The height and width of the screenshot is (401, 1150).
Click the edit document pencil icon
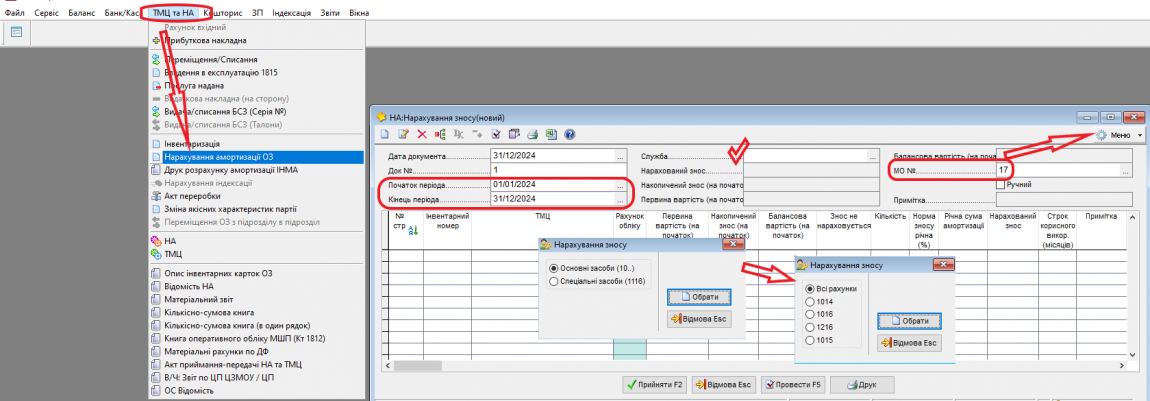coord(403,134)
